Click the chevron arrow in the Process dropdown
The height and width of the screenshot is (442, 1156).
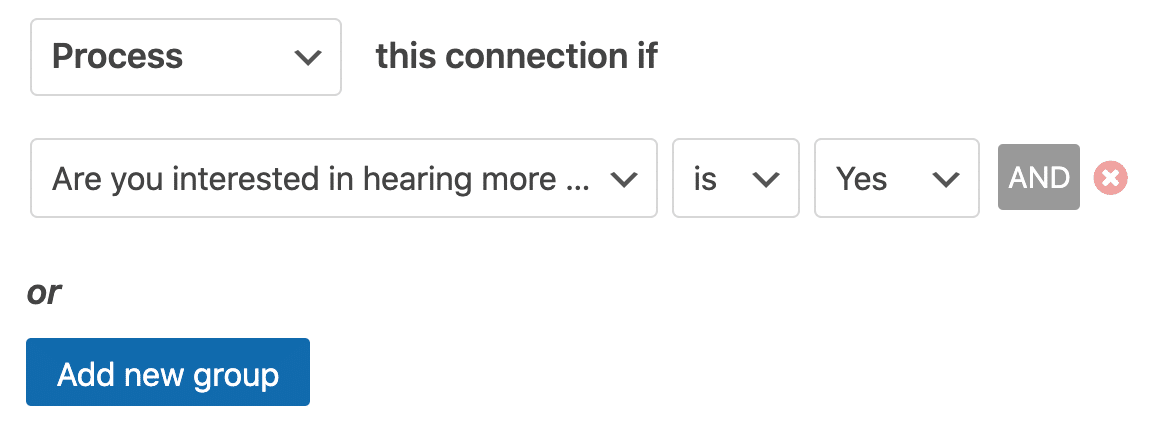click(x=307, y=57)
